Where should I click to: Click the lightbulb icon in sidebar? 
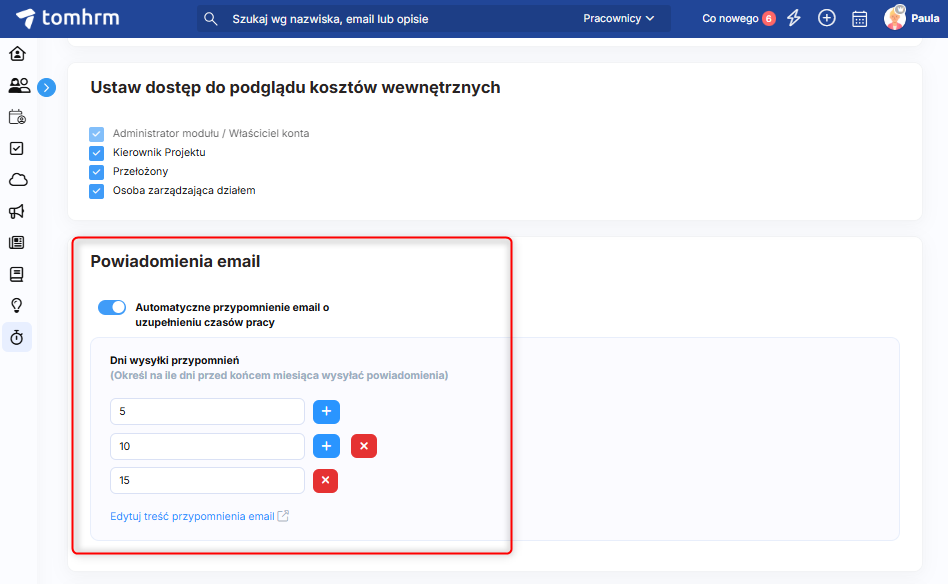pyautogui.click(x=17, y=305)
